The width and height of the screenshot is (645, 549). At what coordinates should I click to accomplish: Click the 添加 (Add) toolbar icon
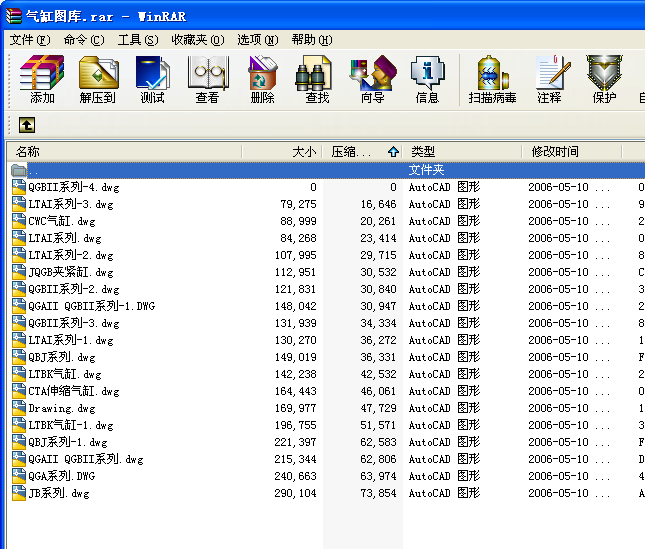42,79
